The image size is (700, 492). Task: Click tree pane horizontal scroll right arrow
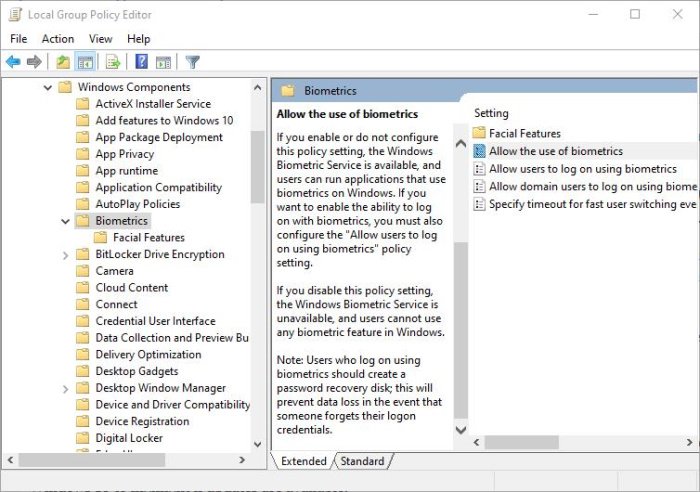point(242,459)
